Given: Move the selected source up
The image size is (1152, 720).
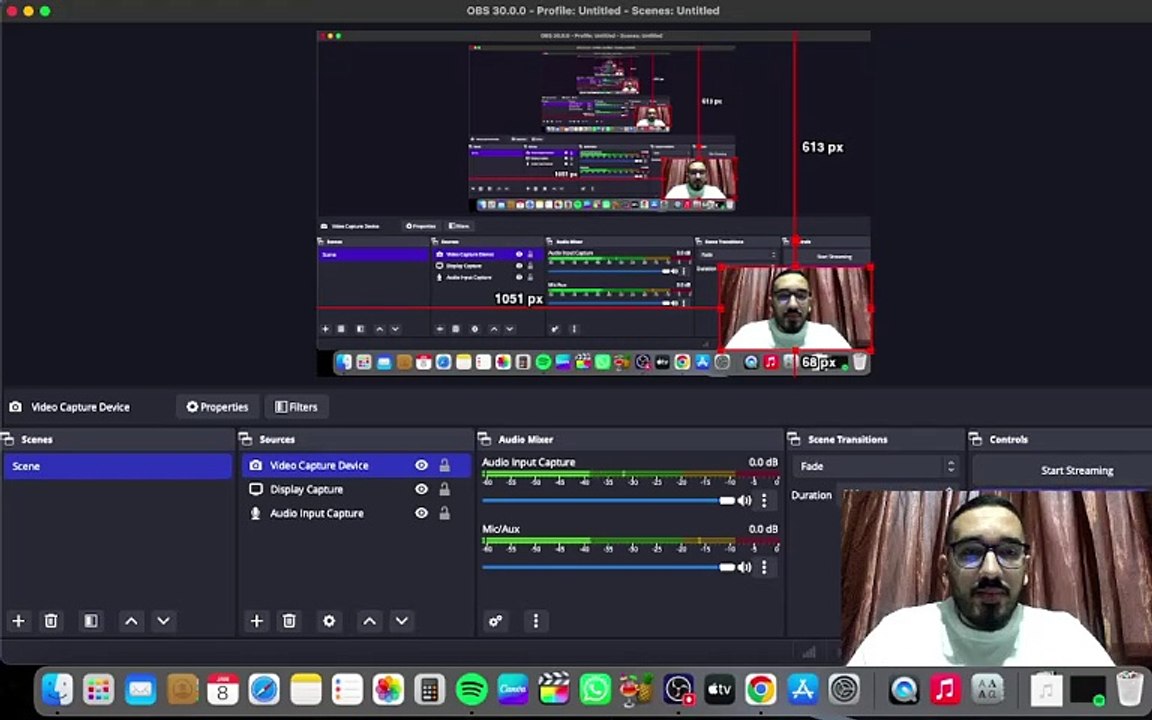Looking at the screenshot, I should (x=370, y=621).
